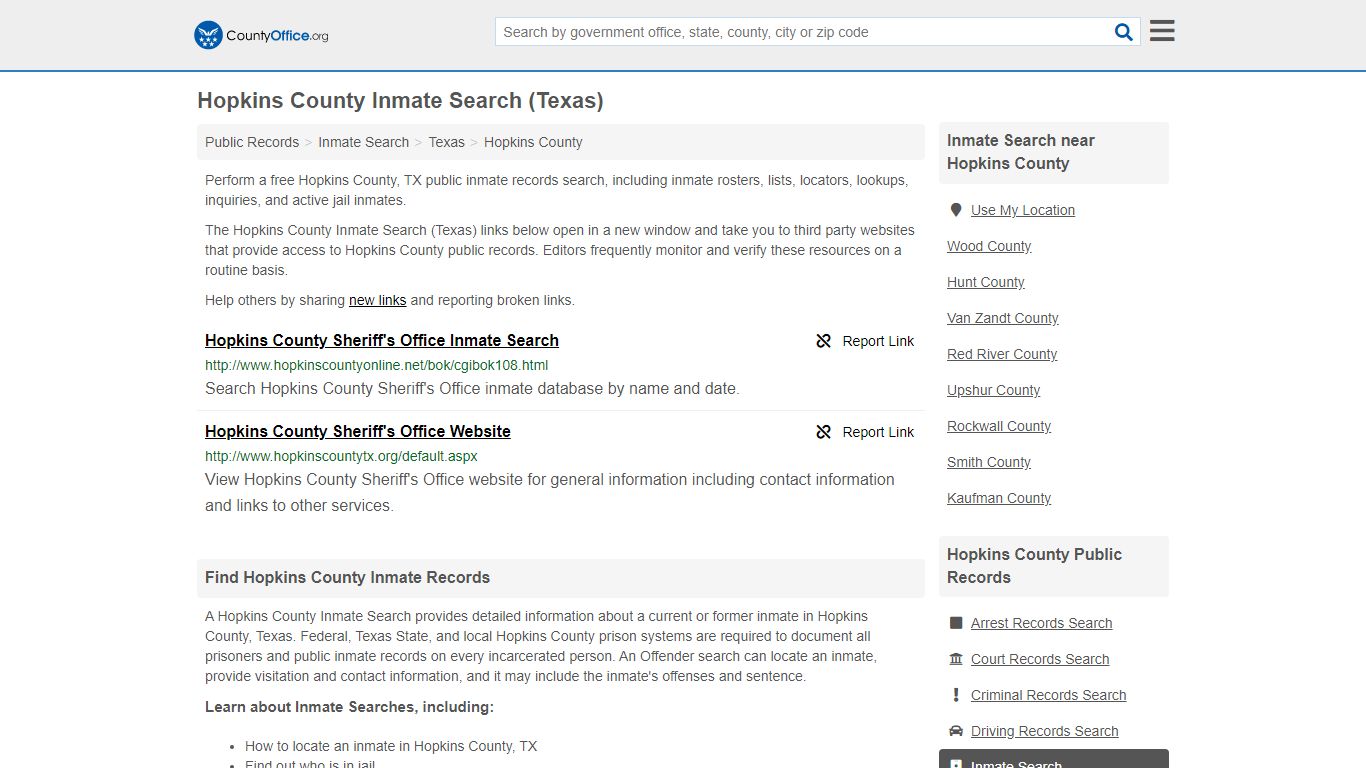Click 'How to locate an inmate' bullet
1366x768 pixels.
pos(391,746)
